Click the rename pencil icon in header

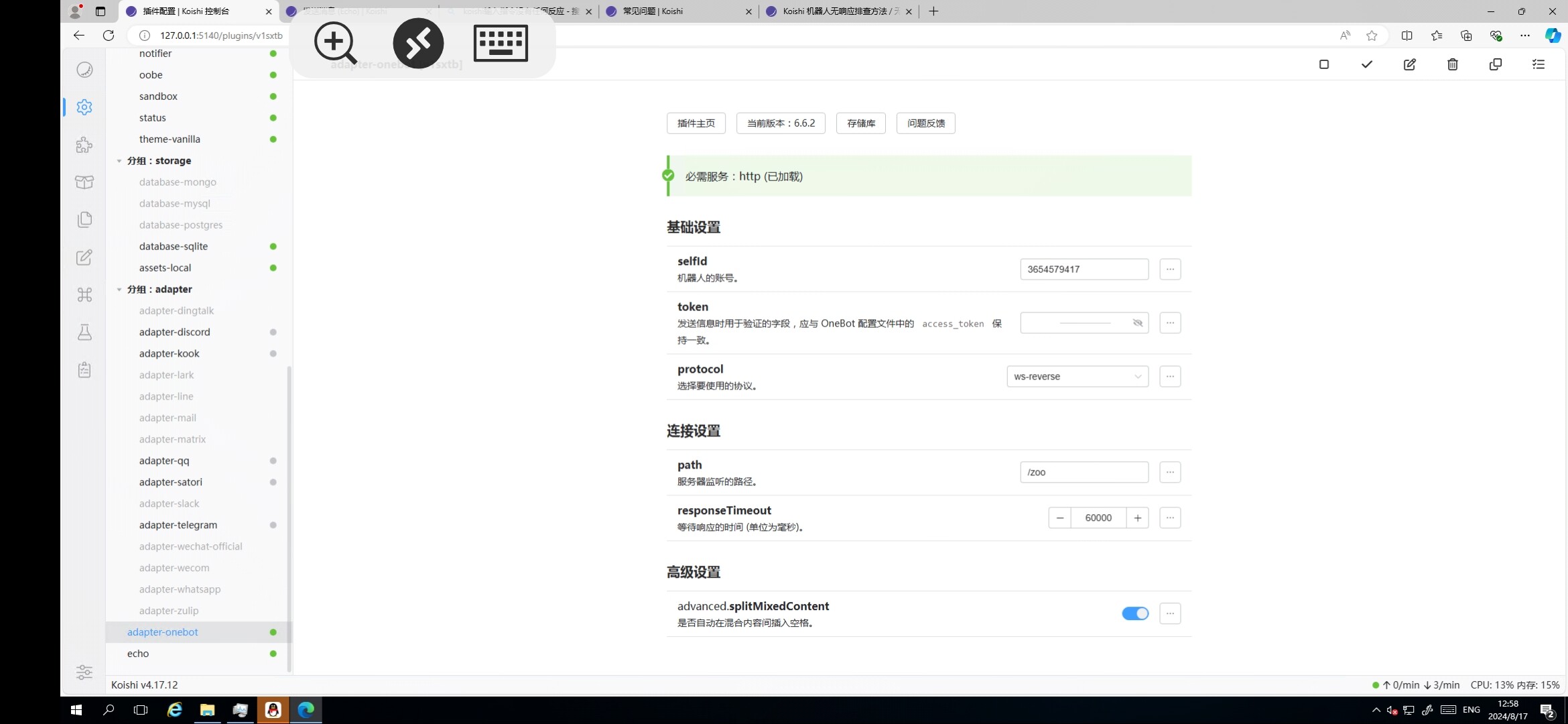(1409, 64)
